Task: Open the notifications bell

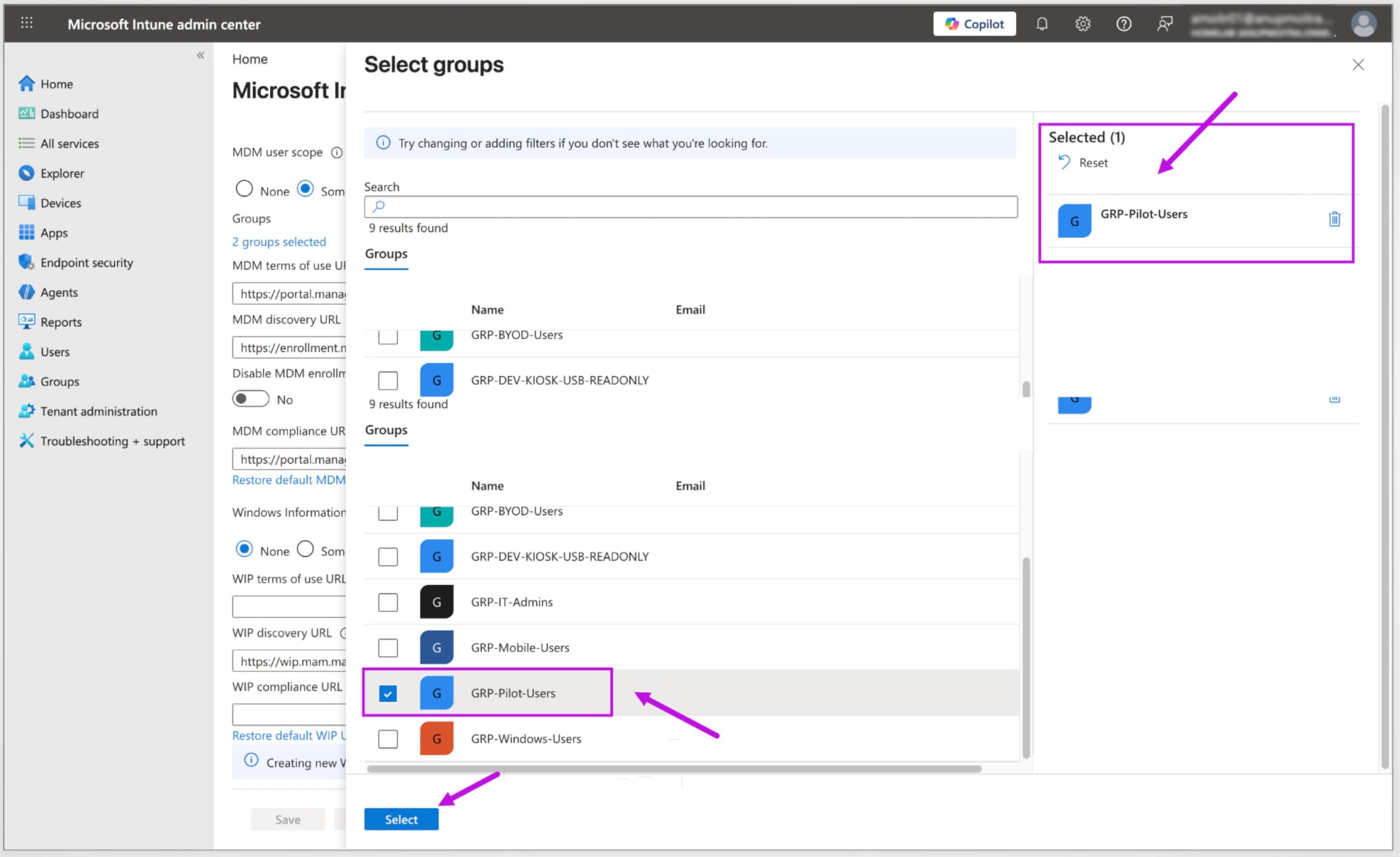Action: 1042,24
